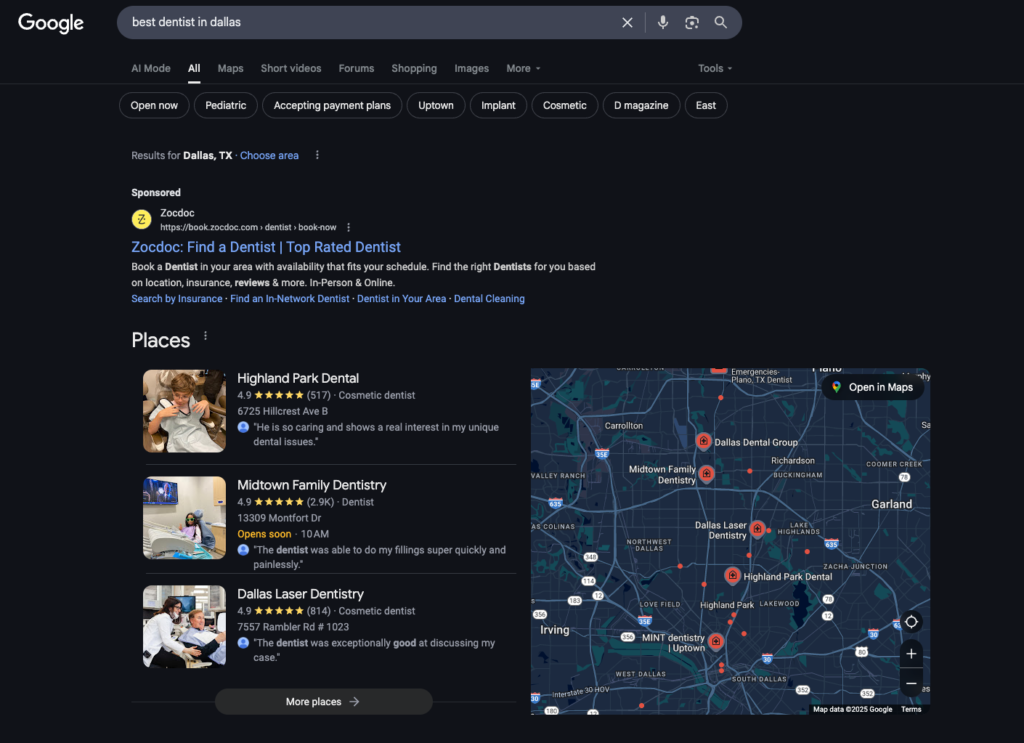Open three-dot menu beside Choose area
This screenshot has width=1024, height=743.
(x=317, y=155)
